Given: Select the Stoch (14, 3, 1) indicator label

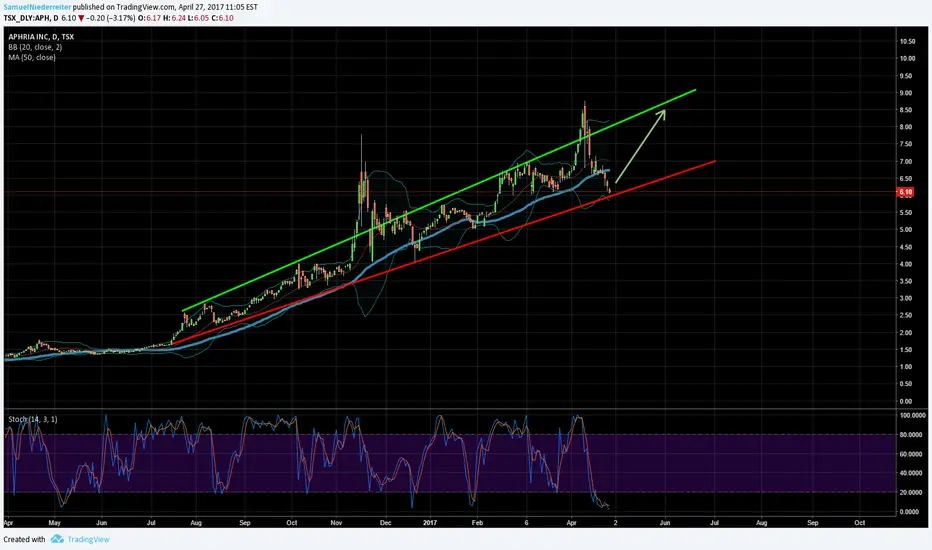Looking at the screenshot, I should click(x=33, y=419).
